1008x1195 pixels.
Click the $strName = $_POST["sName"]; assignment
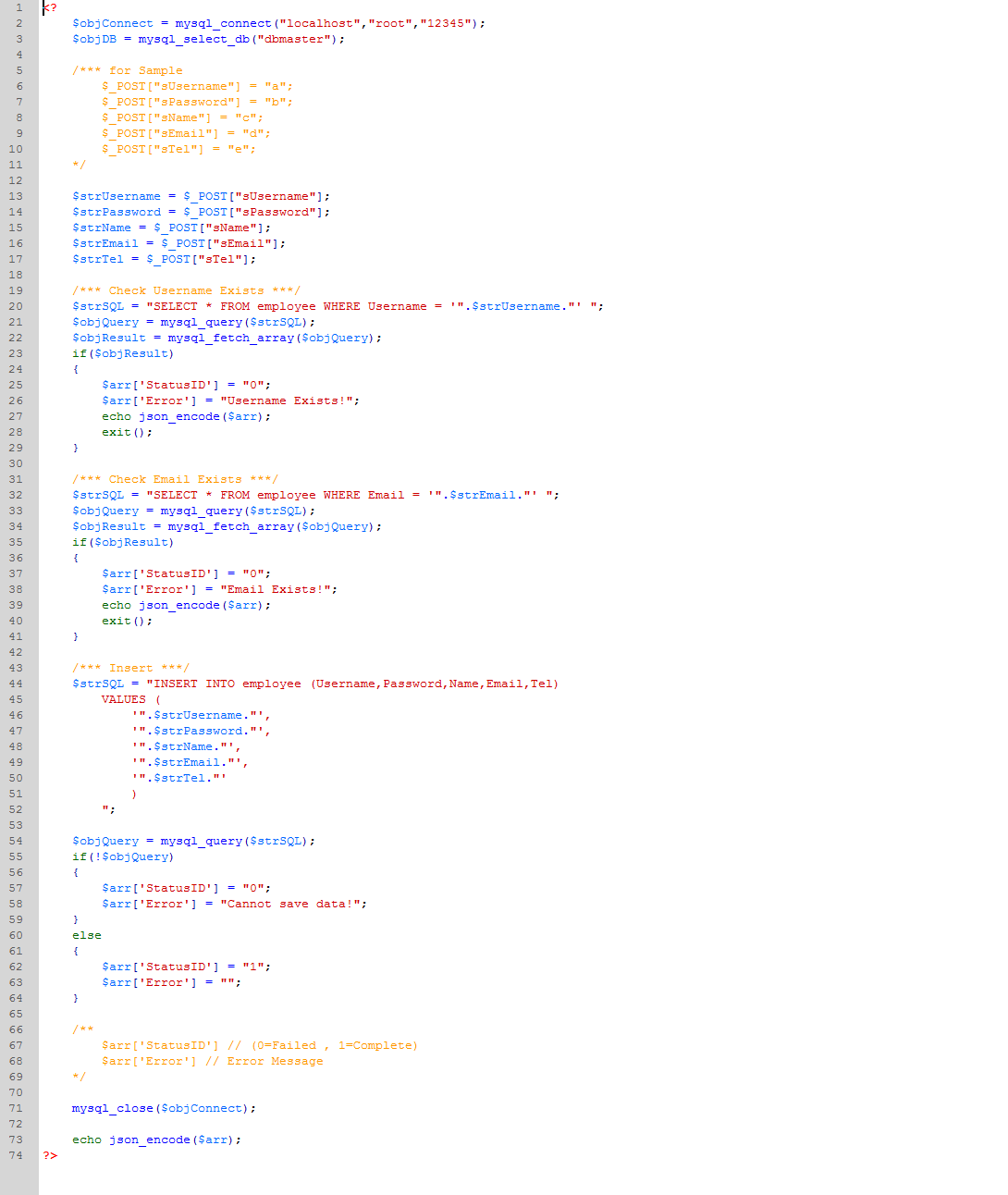(x=171, y=228)
